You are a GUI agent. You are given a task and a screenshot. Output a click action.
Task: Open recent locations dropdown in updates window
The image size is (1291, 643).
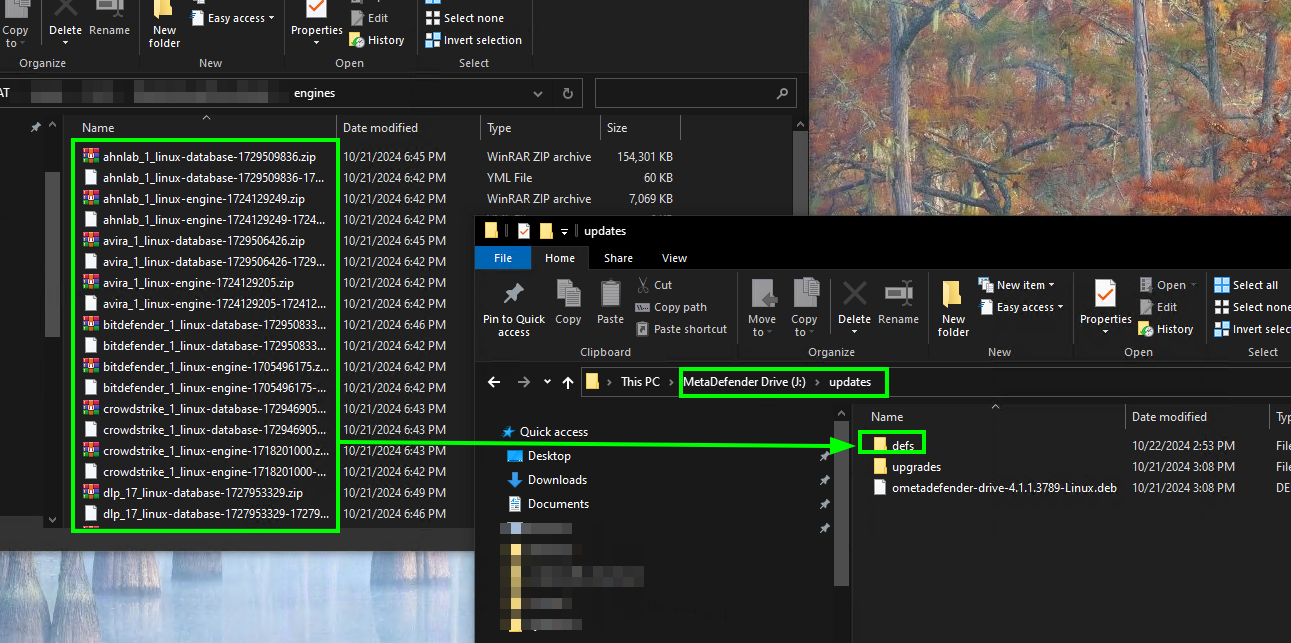[547, 382]
